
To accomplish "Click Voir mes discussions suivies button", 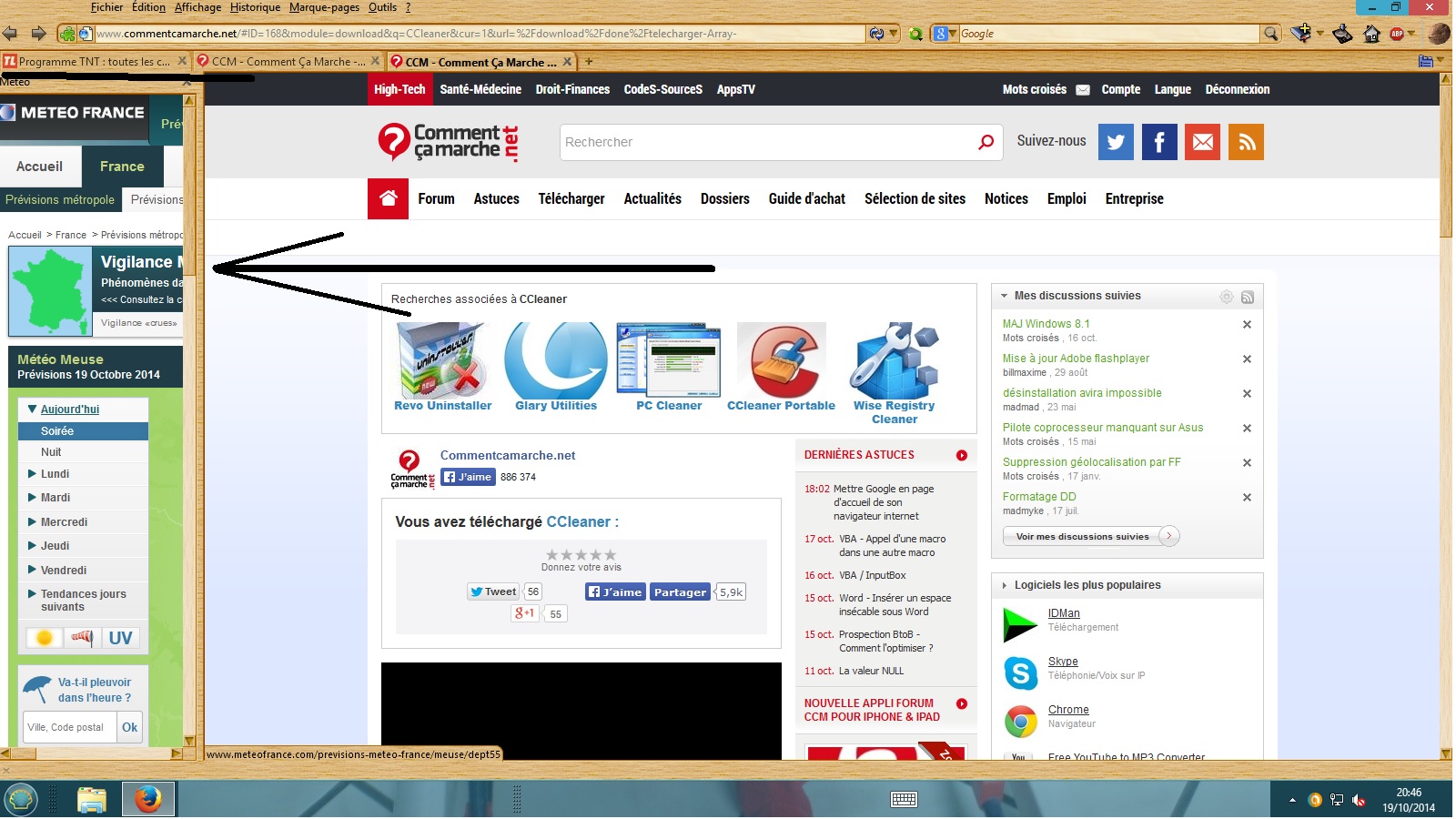I will (1091, 537).
